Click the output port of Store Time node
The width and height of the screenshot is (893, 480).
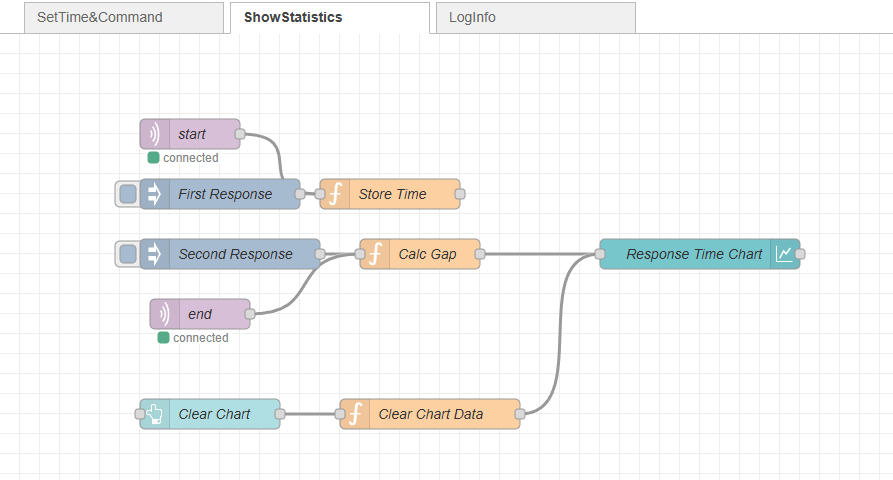(460, 194)
